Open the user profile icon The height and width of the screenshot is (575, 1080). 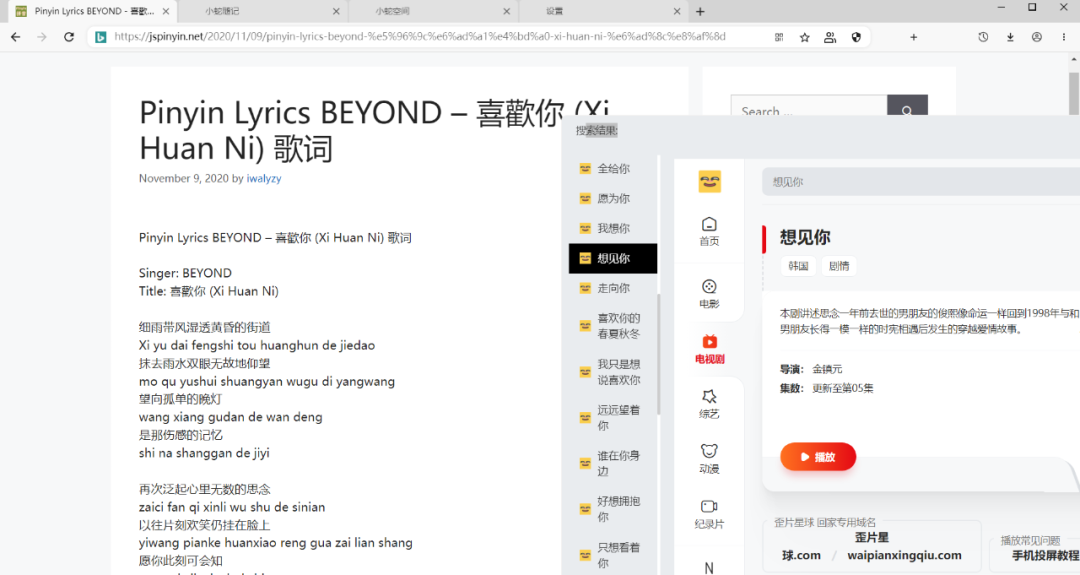1037,37
